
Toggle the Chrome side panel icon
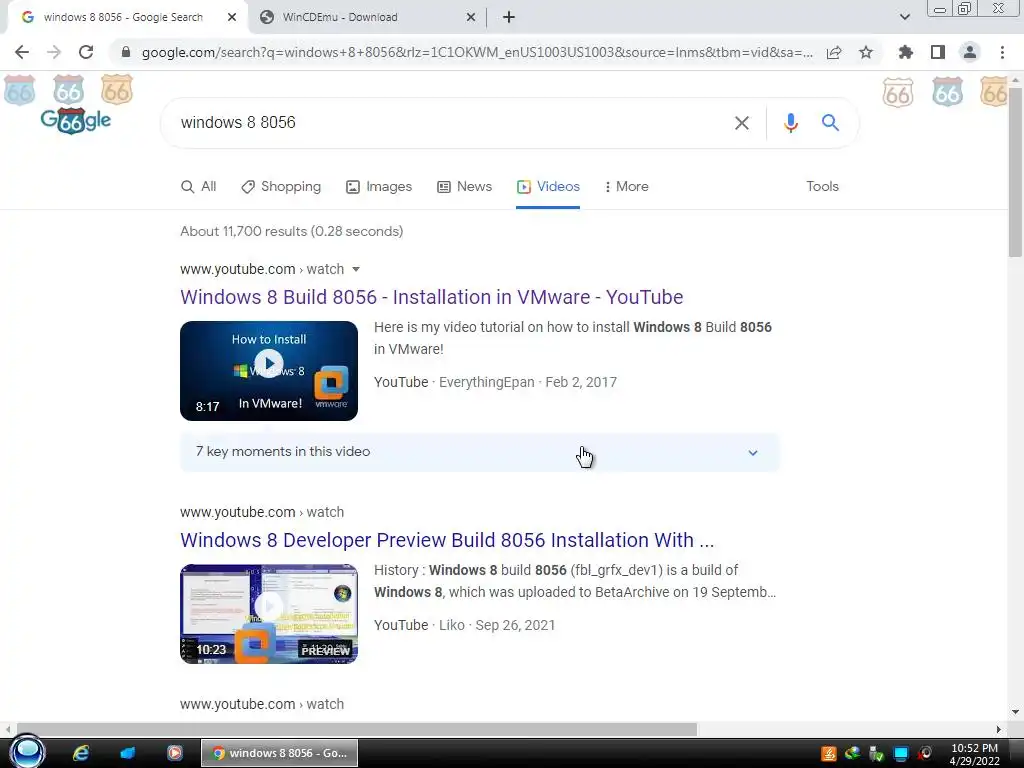coord(938,52)
